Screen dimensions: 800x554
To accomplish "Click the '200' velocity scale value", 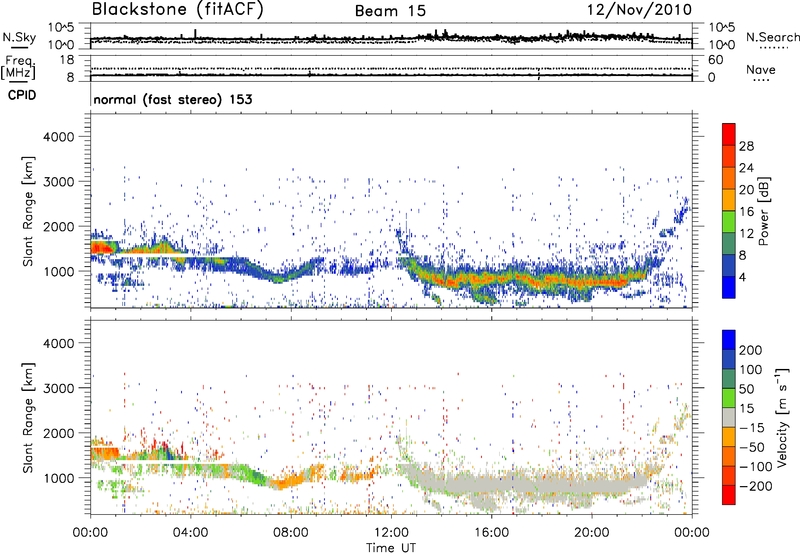I will (751, 350).
